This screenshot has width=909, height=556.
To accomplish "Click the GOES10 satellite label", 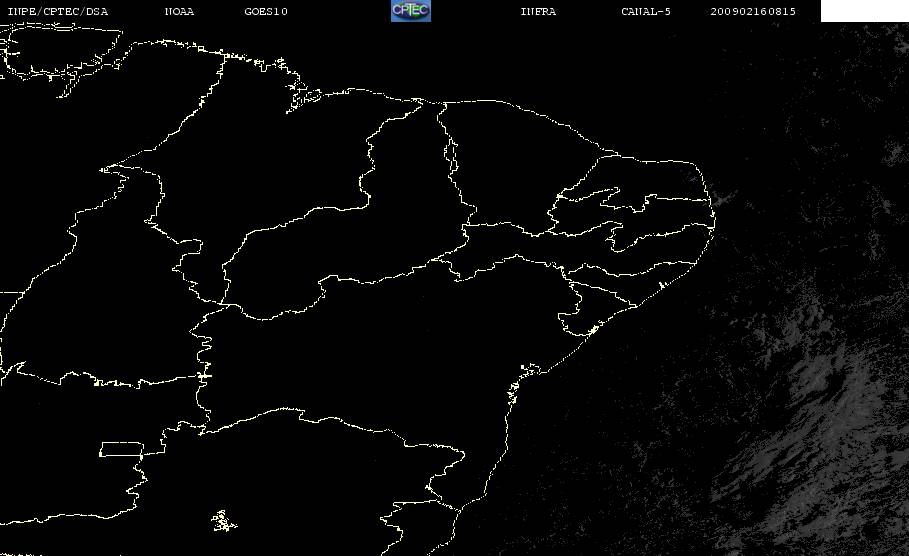I will [x=266, y=11].
